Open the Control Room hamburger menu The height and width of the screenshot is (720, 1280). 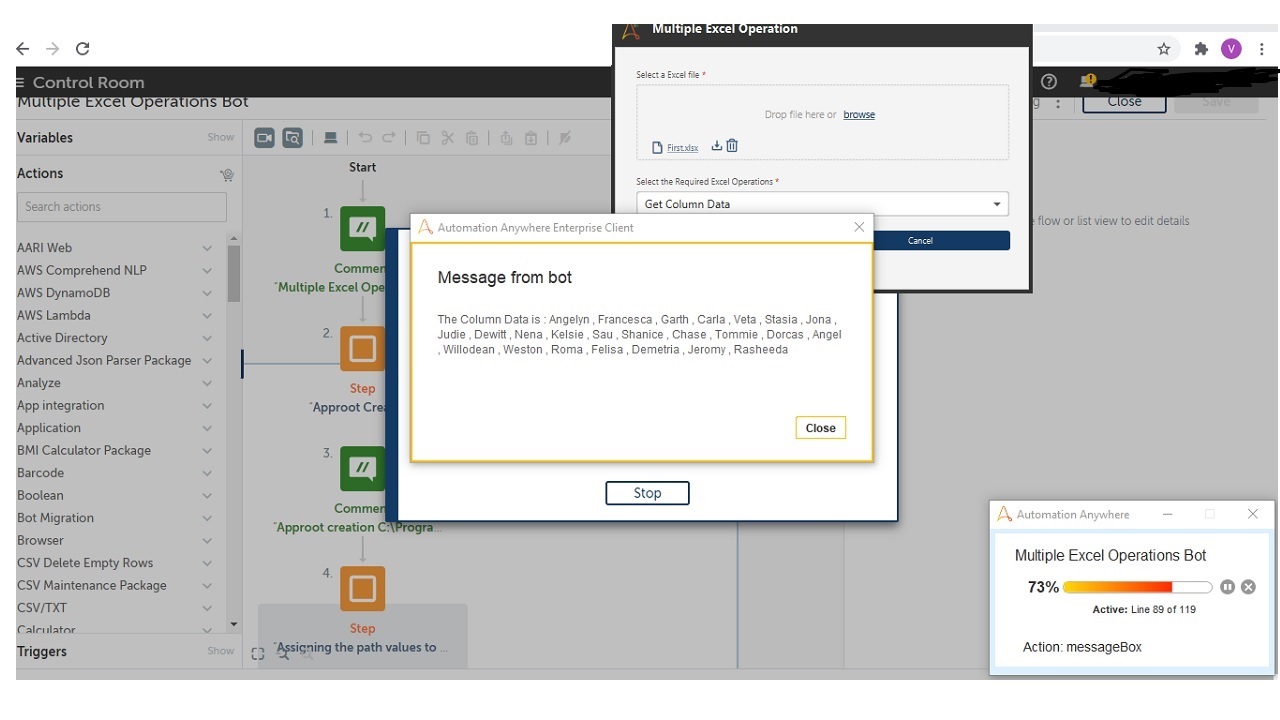pyautogui.click(x=20, y=82)
